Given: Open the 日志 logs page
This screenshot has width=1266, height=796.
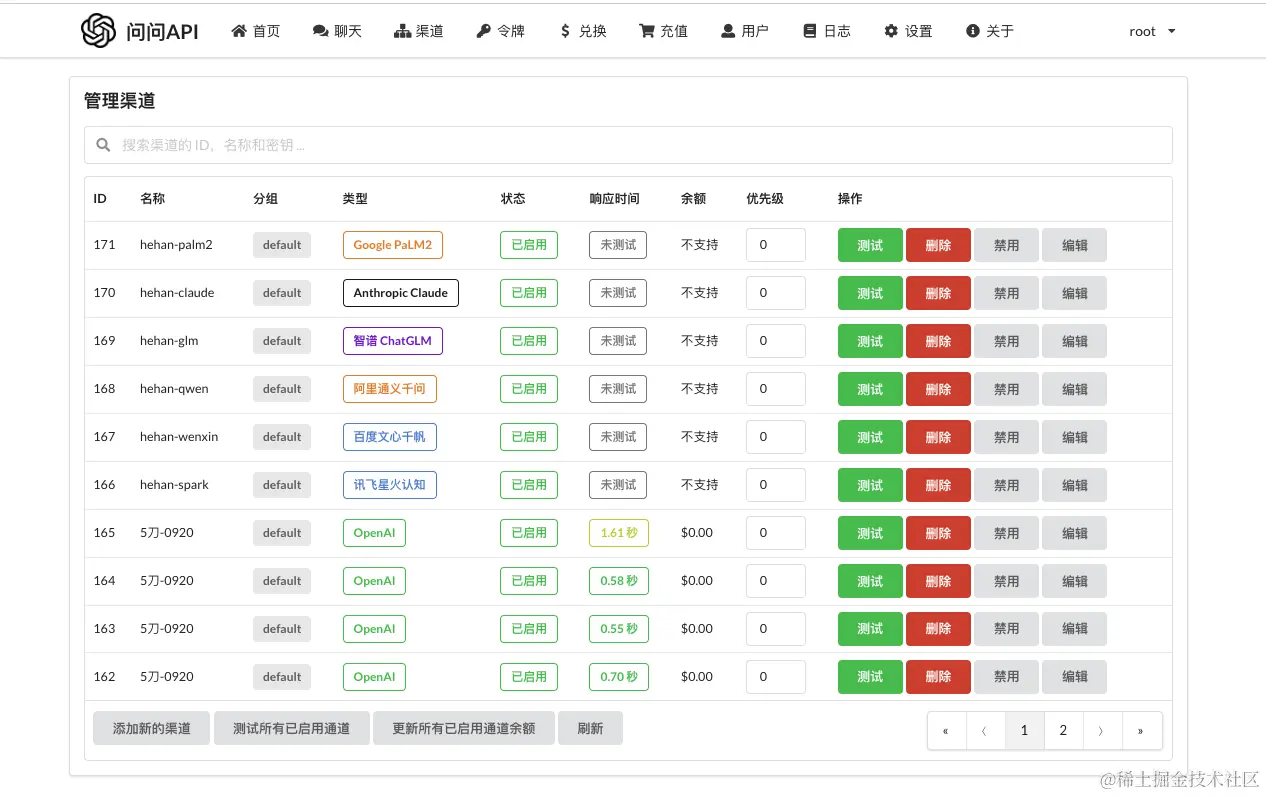Looking at the screenshot, I should pos(827,31).
